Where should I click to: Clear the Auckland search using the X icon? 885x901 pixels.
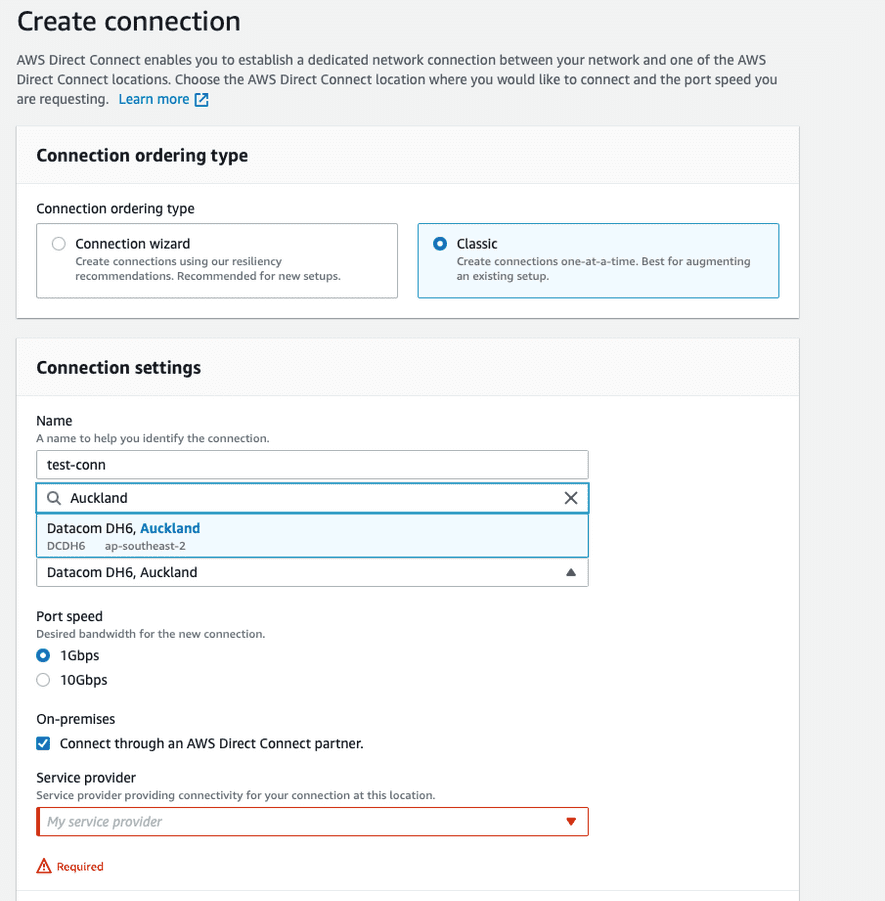[570, 497]
